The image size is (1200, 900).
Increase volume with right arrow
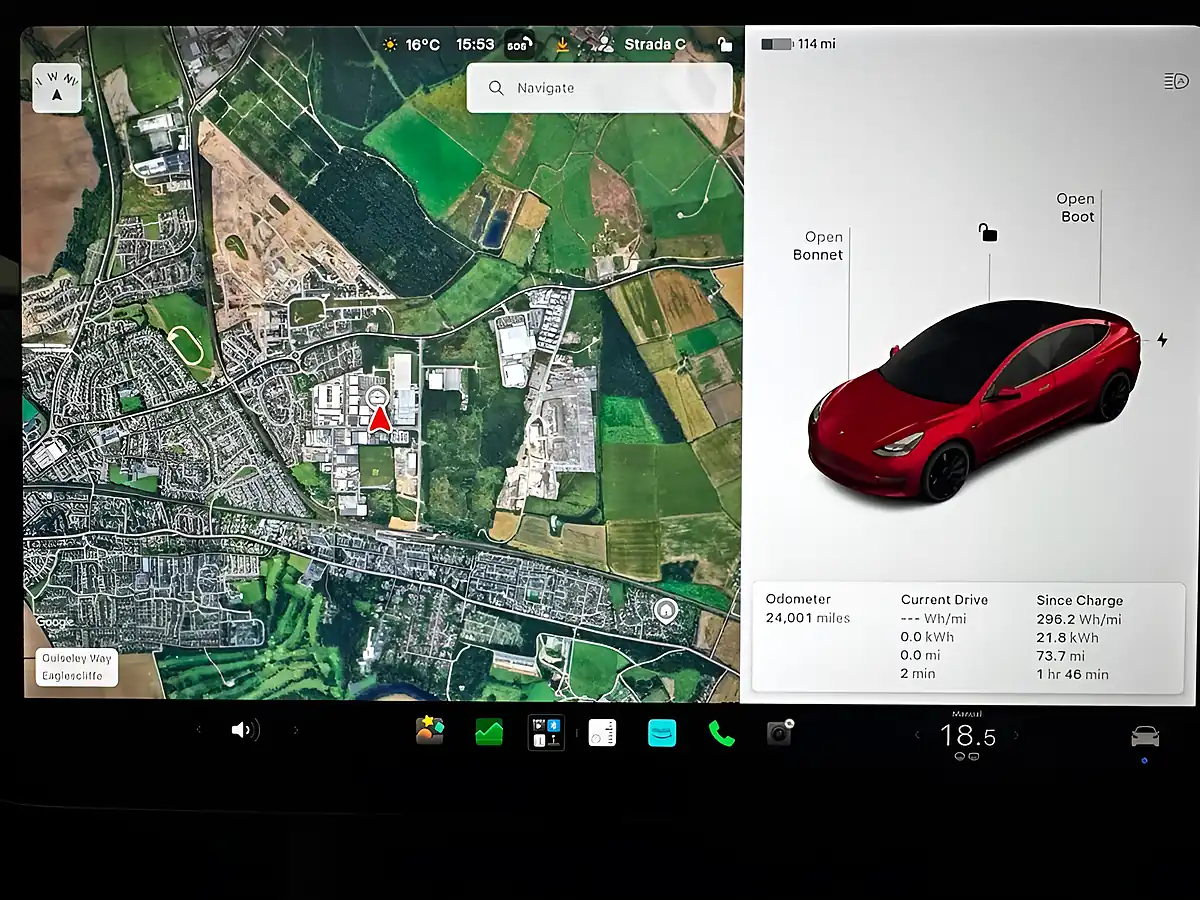click(295, 730)
